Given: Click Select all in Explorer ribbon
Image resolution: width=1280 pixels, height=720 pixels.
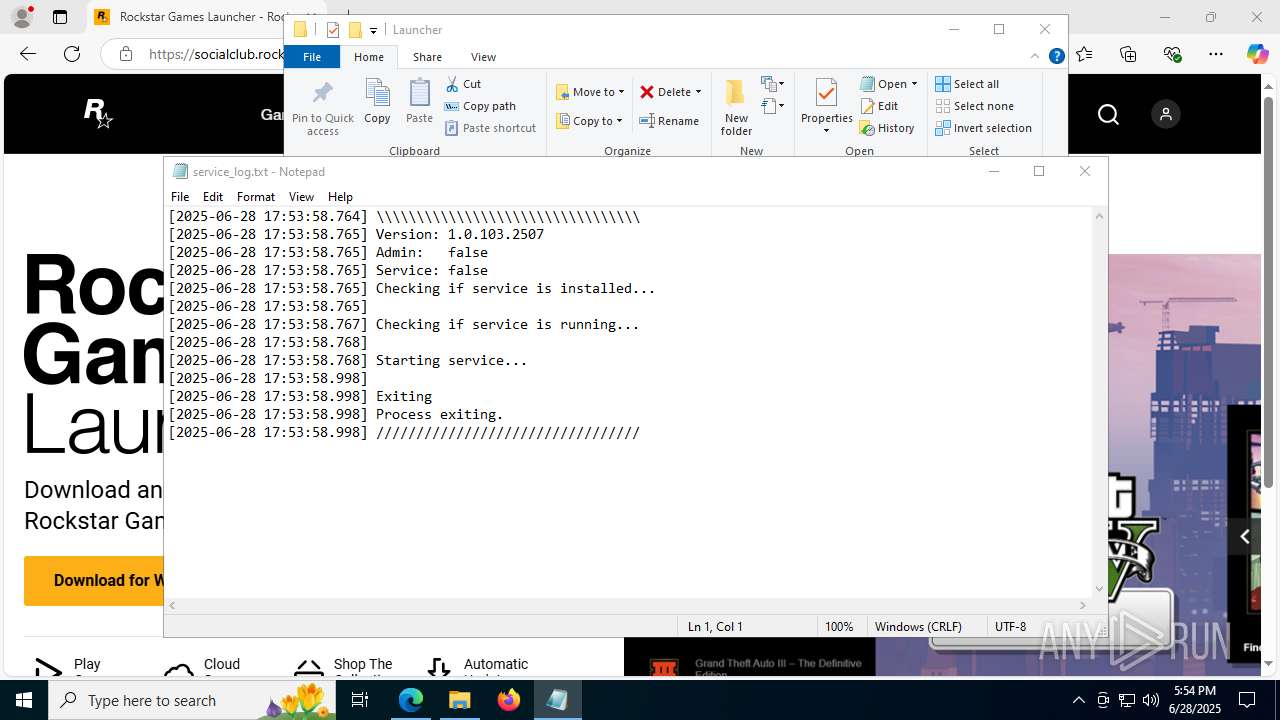Looking at the screenshot, I should [967, 84].
